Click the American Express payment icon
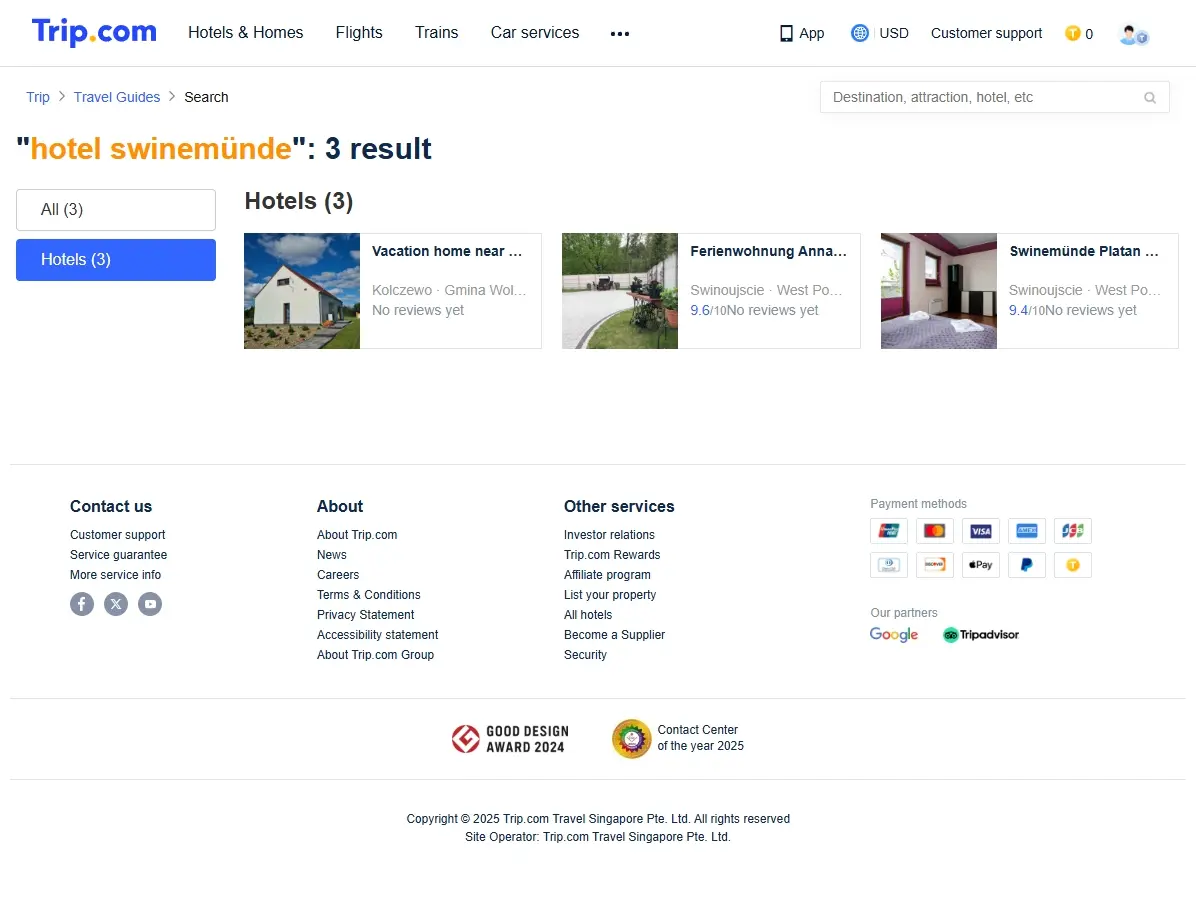The width and height of the screenshot is (1196, 921). 1027,530
